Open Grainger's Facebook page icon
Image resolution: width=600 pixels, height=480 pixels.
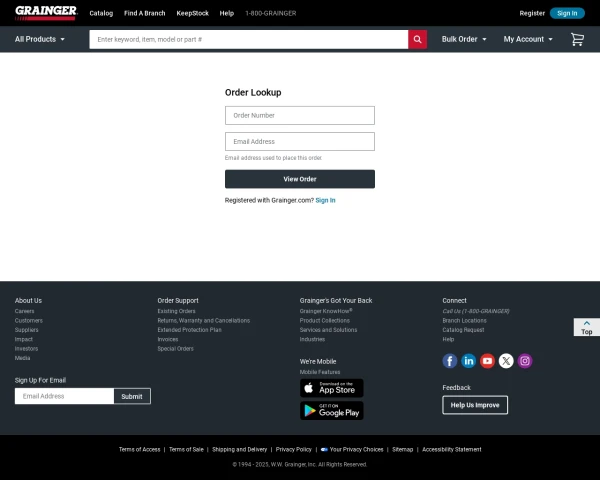(450, 361)
